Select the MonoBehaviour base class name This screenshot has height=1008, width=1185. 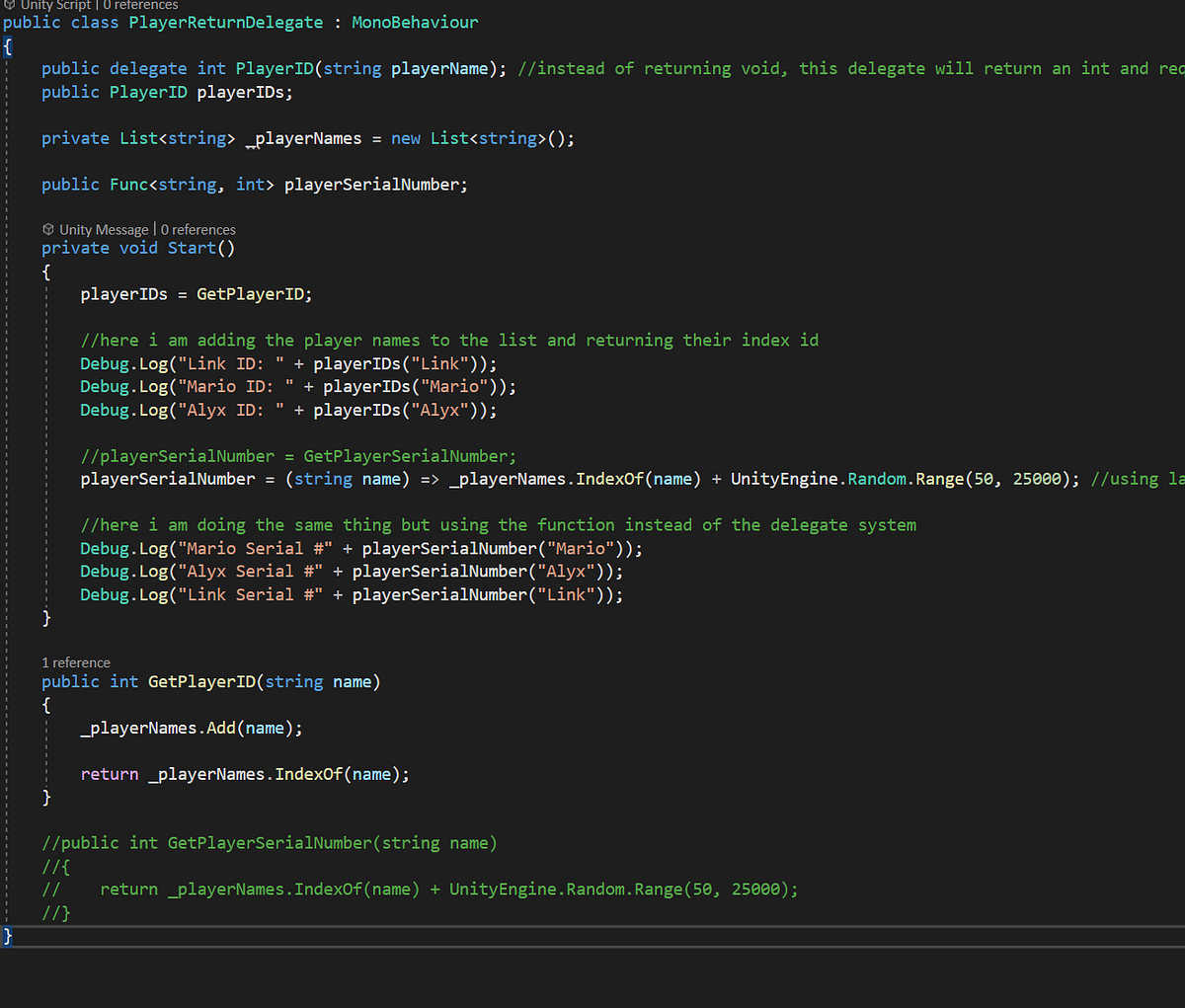coord(414,22)
